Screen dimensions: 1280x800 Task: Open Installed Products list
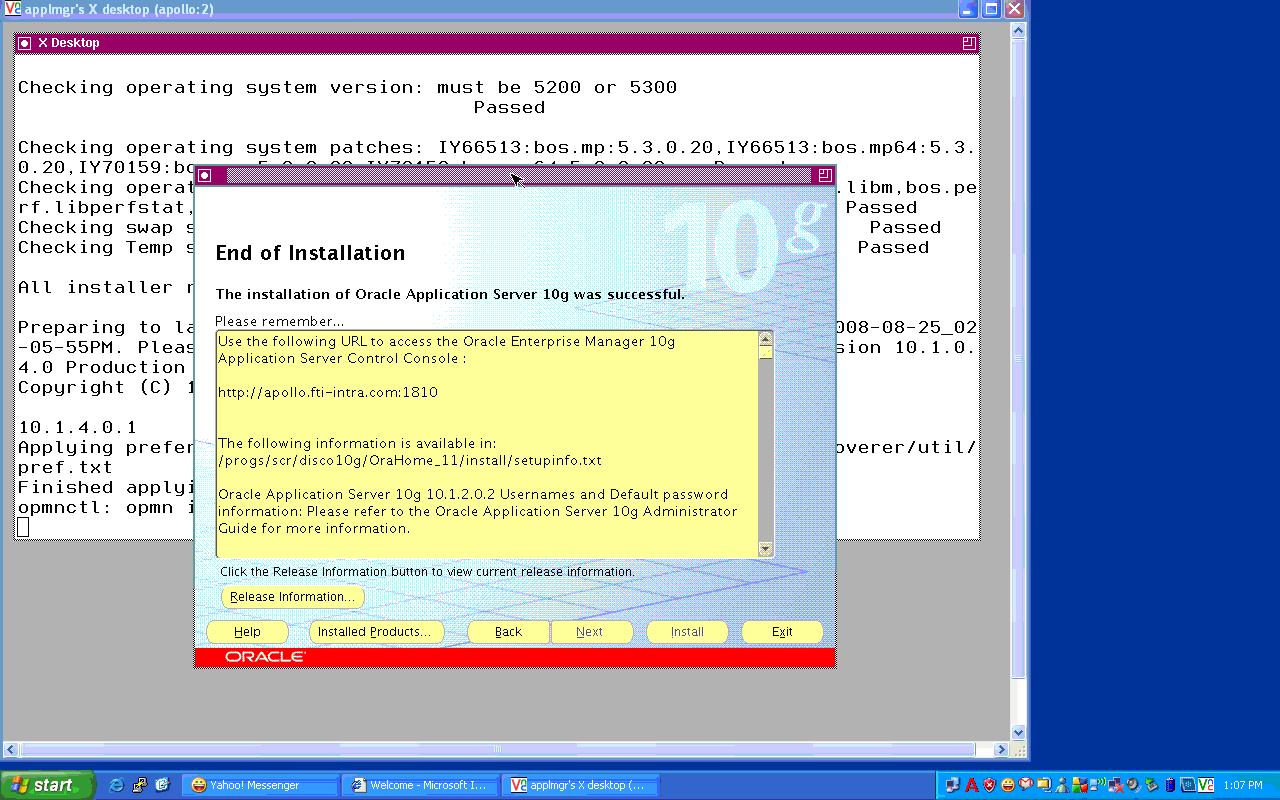[374, 632]
